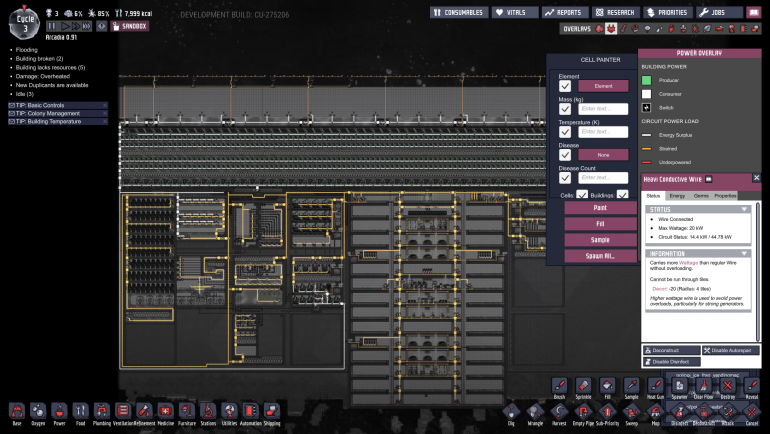Click the Mass (kg) text field
The image size is (770, 434).
click(x=603, y=108)
